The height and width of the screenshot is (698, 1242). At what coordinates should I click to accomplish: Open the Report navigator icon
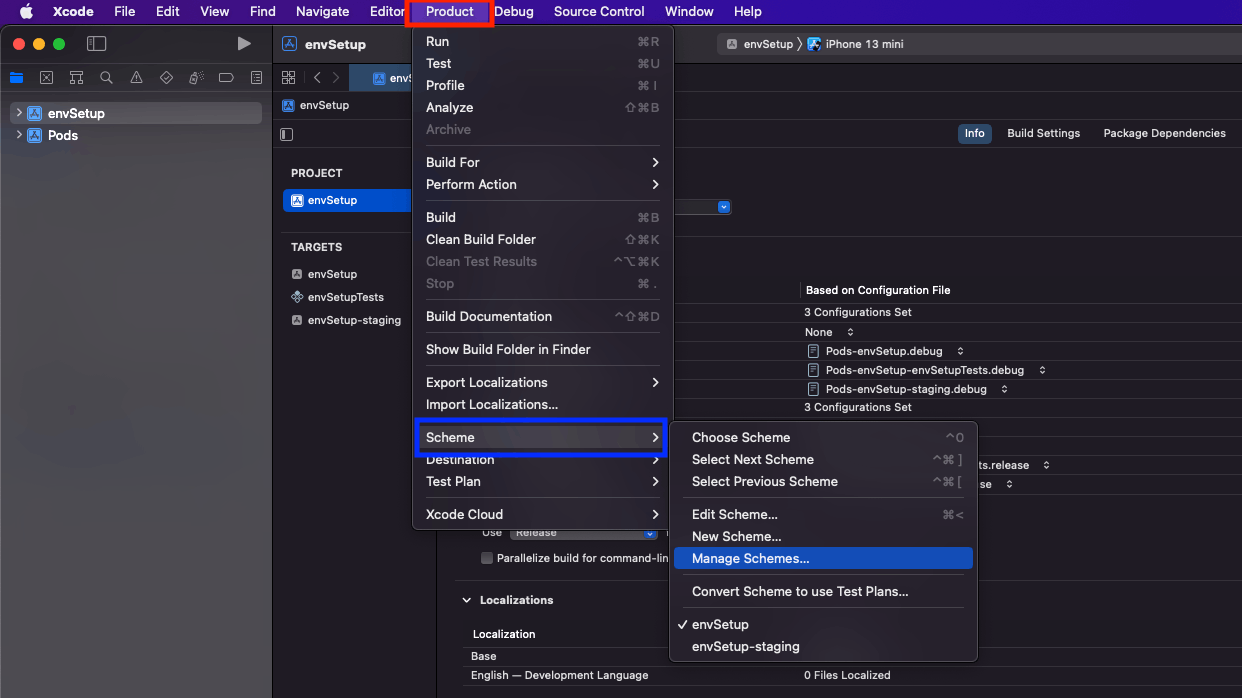pos(257,78)
